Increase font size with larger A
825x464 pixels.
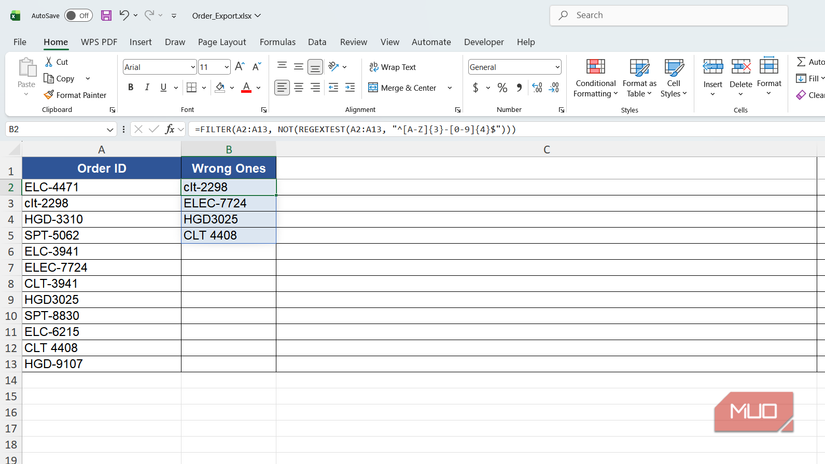tap(239, 67)
